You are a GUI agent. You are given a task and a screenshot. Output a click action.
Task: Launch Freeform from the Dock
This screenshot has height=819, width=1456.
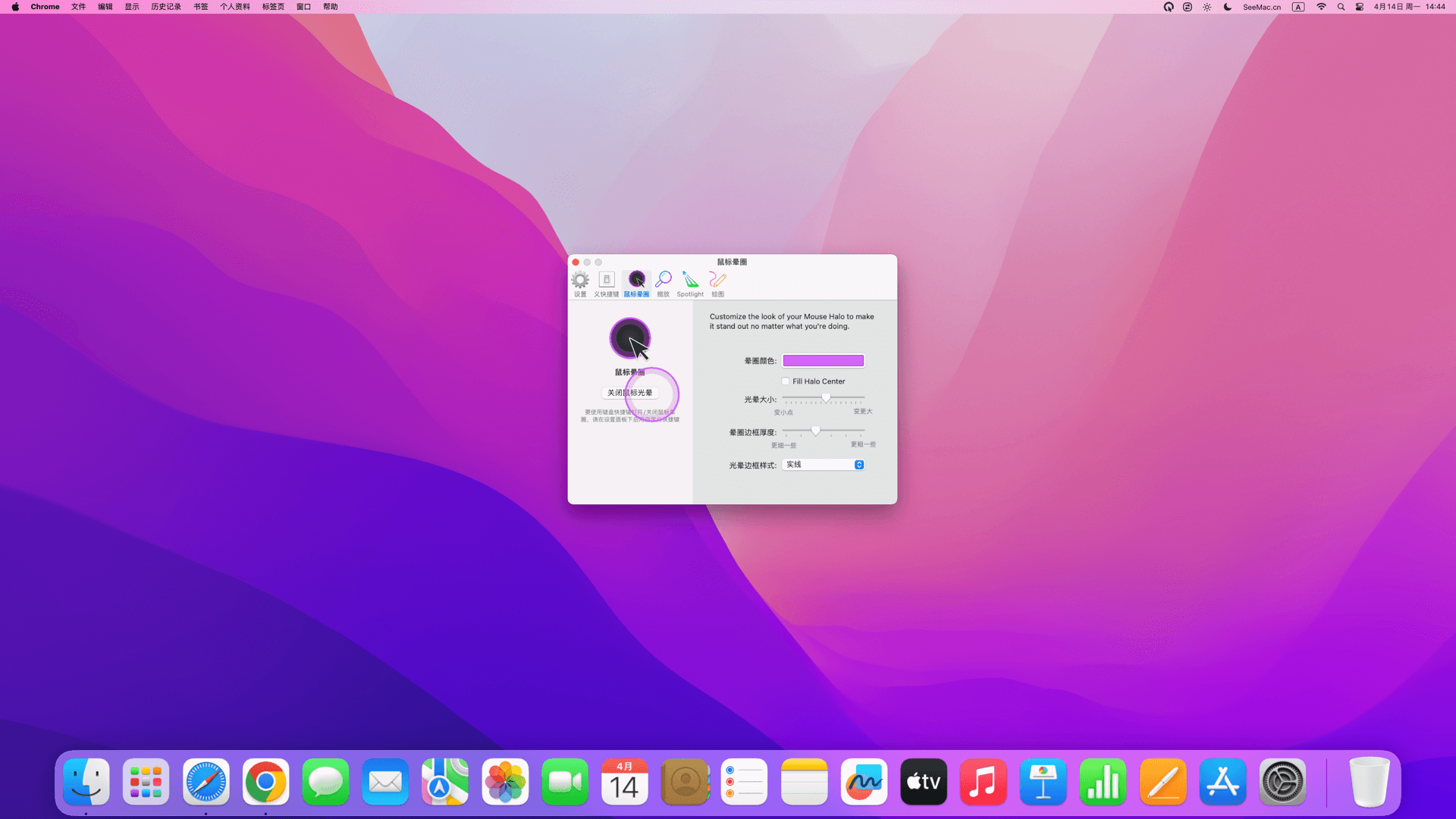[x=864, y=782]
